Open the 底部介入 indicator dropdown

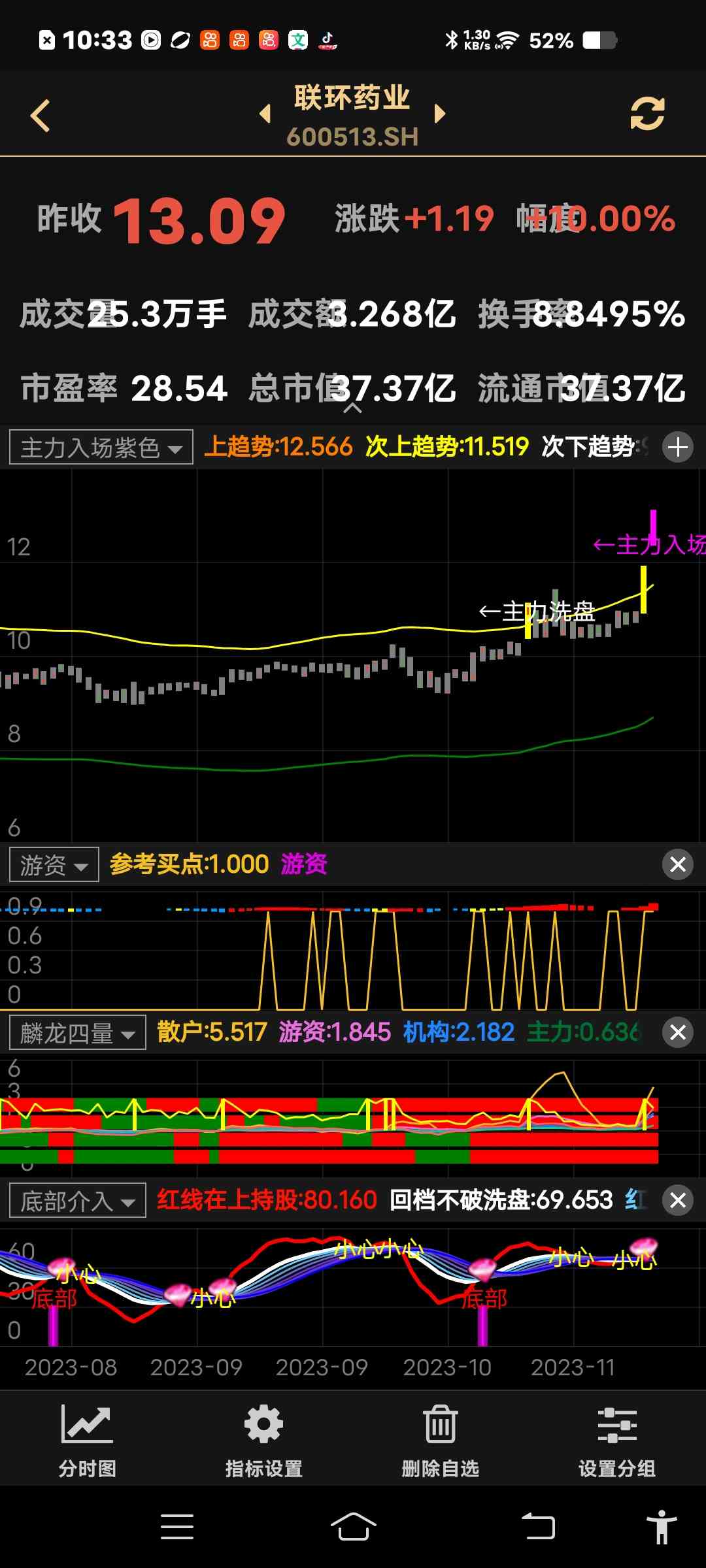pyautogui.click(x=78, y=1201)
